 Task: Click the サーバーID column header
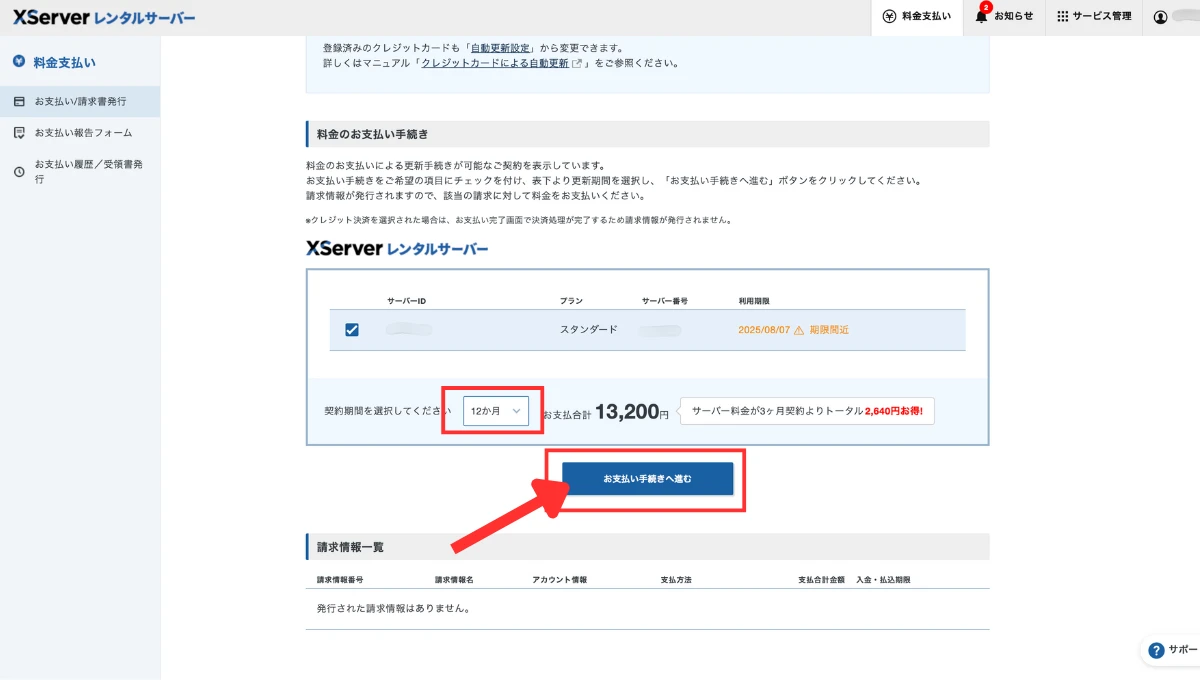(407, 300)
